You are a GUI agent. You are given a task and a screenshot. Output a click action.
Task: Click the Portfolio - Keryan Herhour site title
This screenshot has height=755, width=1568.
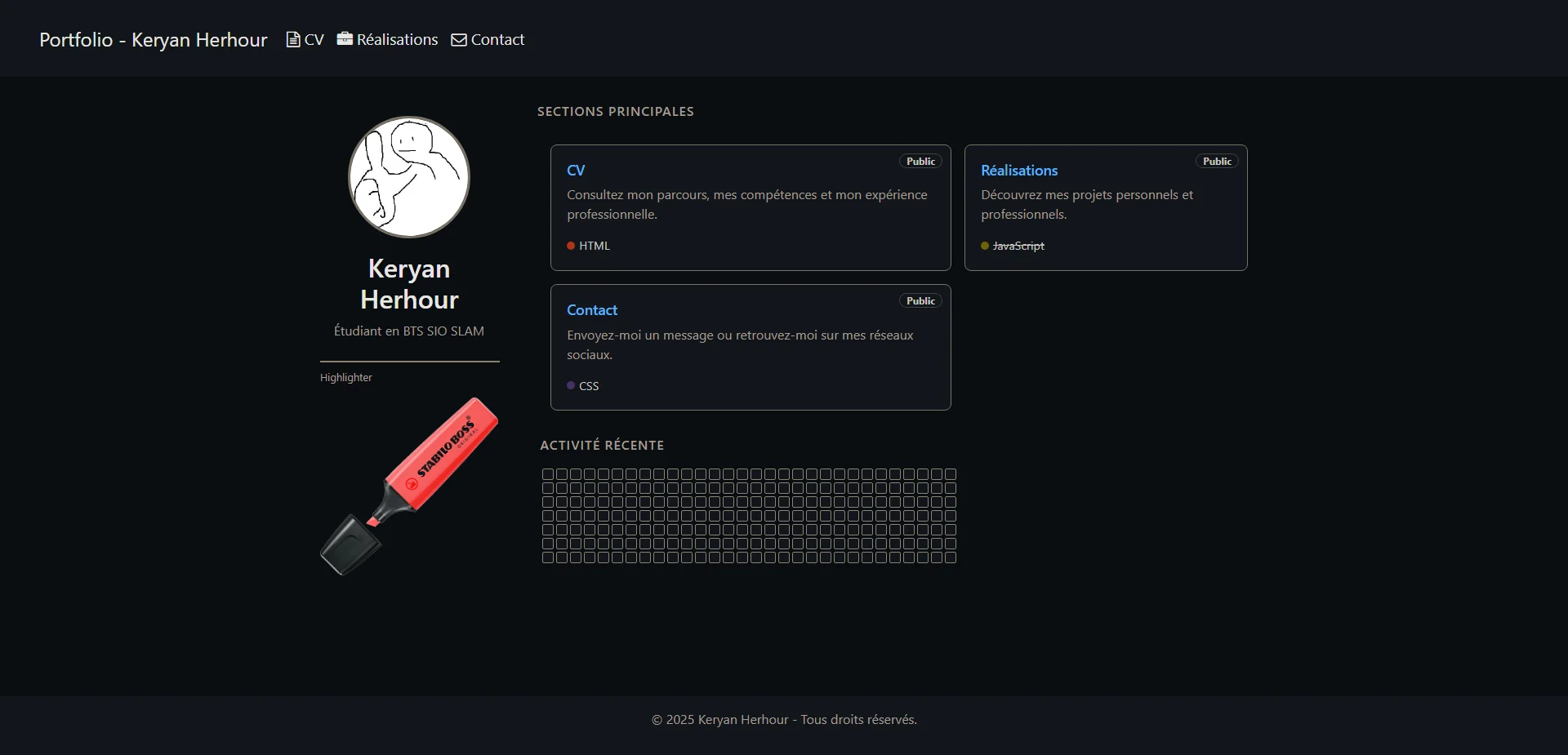point(153,39)
